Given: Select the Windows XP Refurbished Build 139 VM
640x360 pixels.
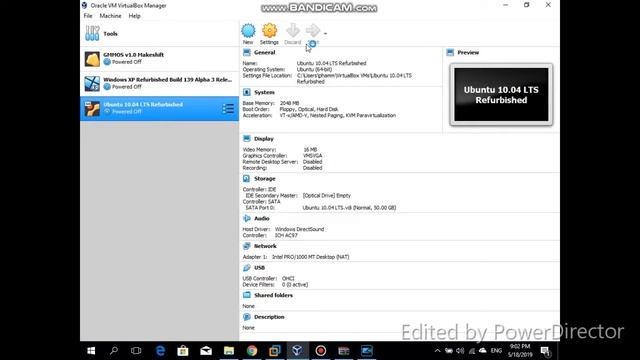Looking at the screenshot, I should [159, 84].
